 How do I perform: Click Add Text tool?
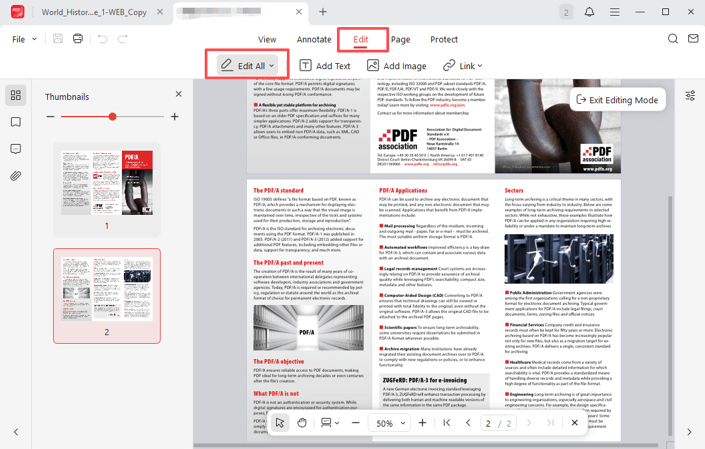pos(325,66)
